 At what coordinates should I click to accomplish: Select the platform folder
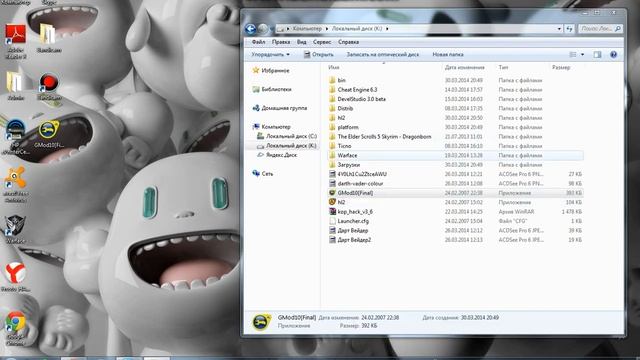pyautogui.click(x=347, y=127)
